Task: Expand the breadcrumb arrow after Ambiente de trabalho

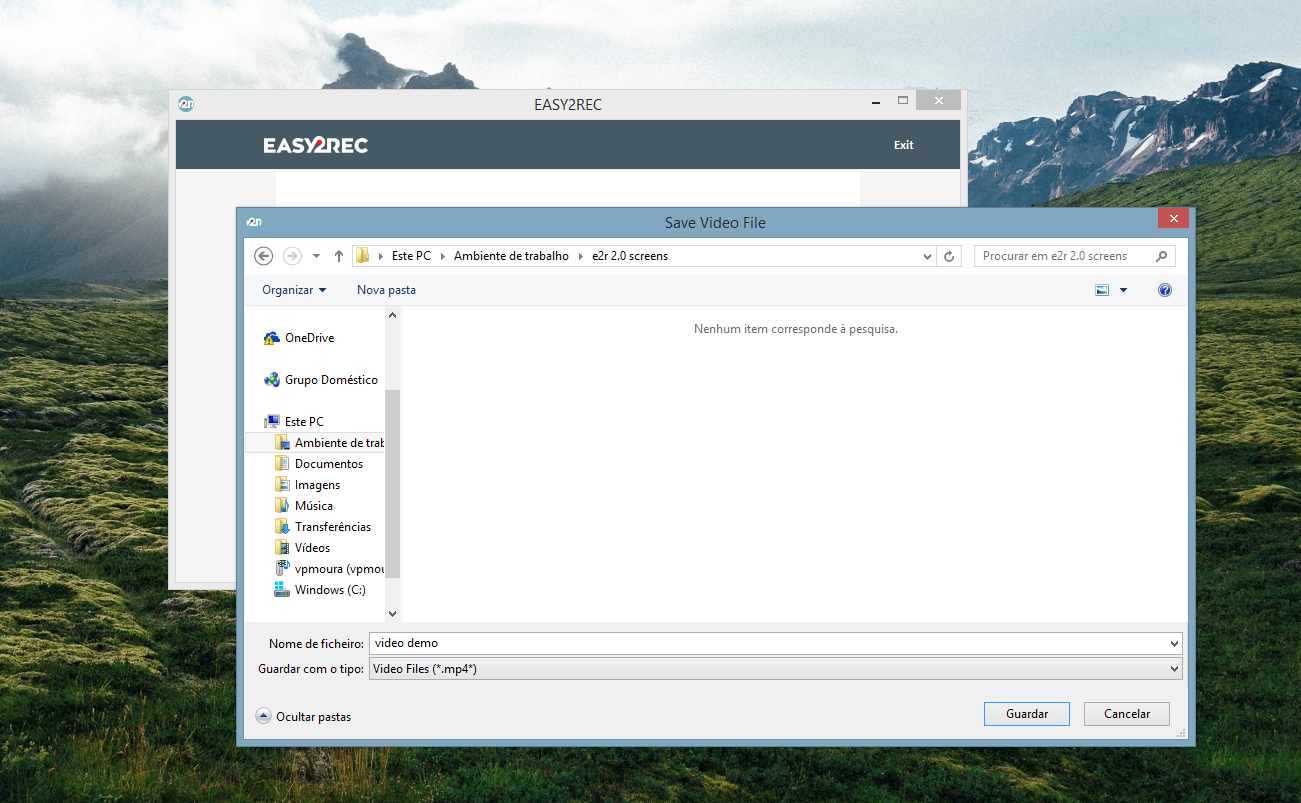Action: pos(580,256)
